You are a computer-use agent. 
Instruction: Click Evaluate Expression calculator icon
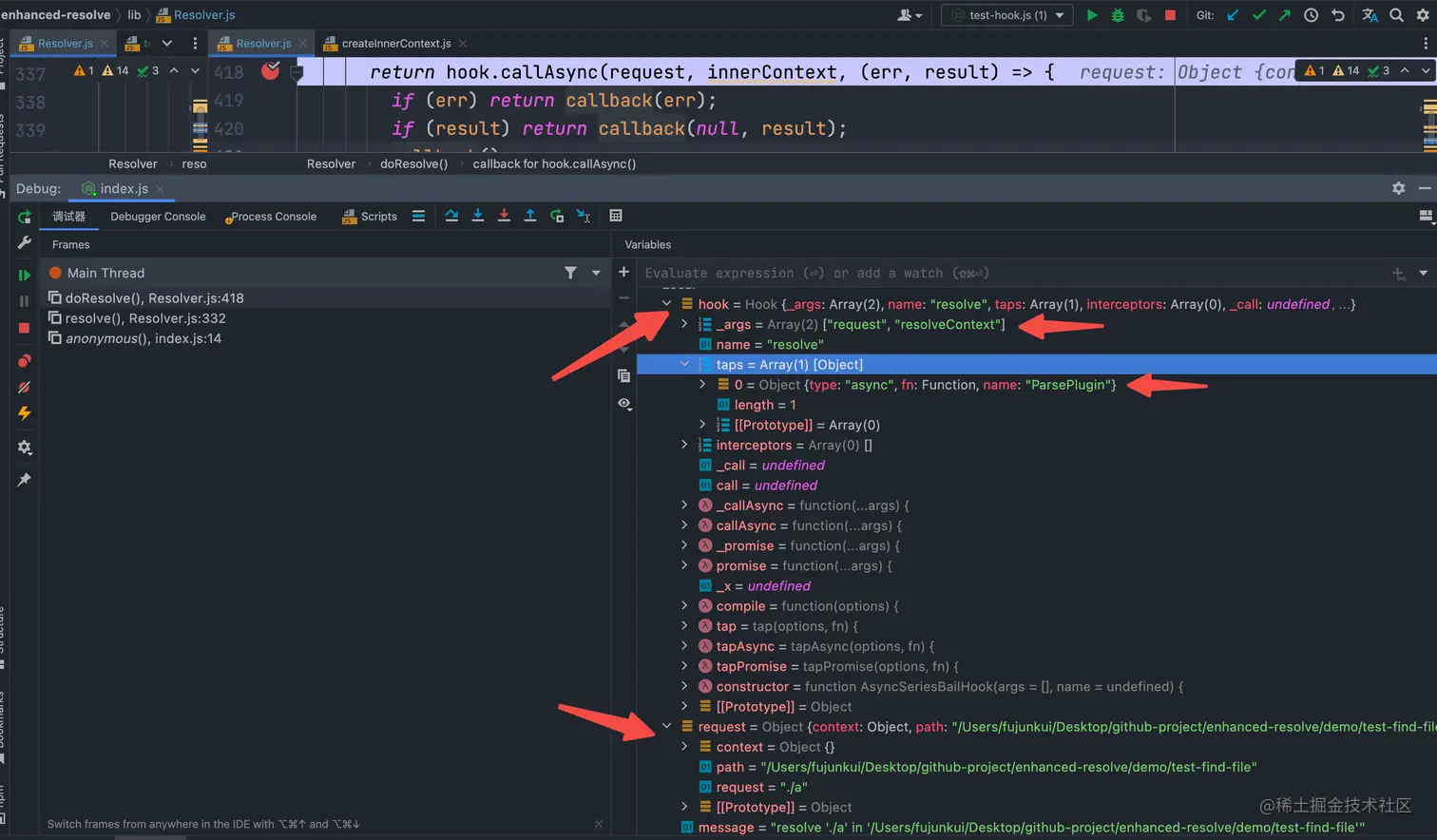coord(616,217)
